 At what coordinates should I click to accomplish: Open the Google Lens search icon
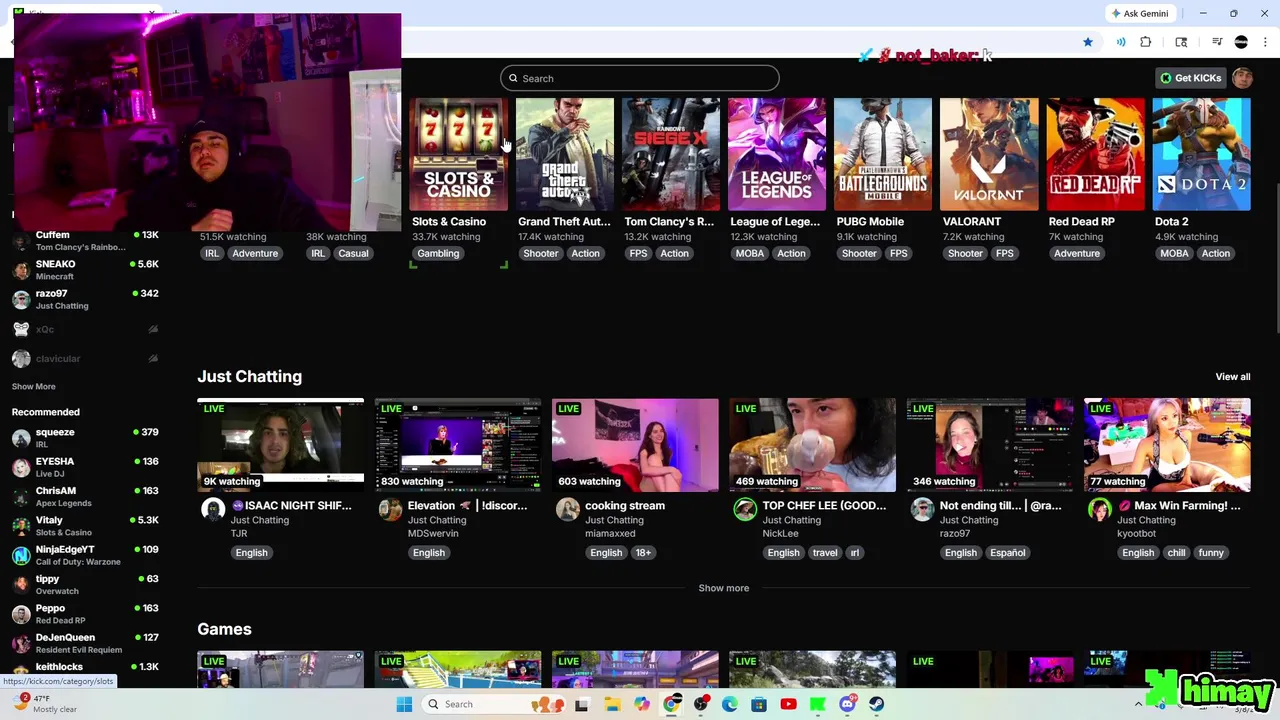(x=1181, y=42)
